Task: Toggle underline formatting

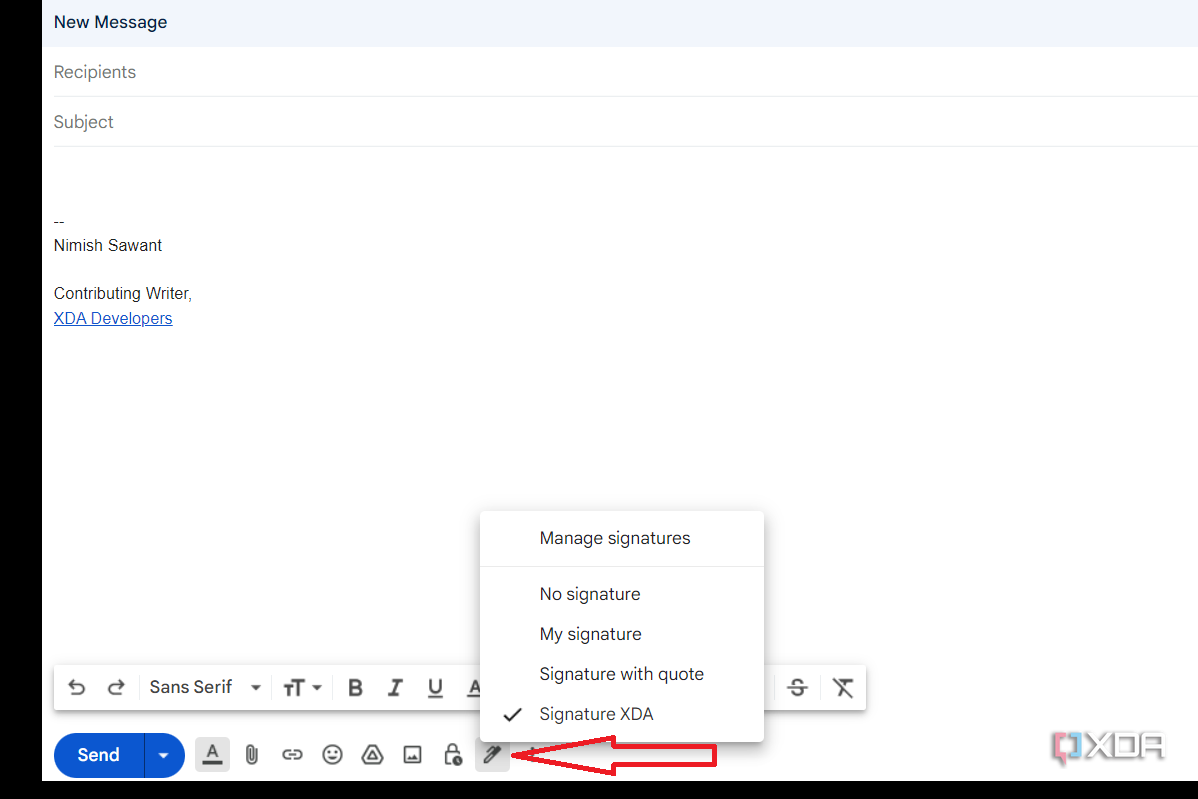Action: point(435,687)
